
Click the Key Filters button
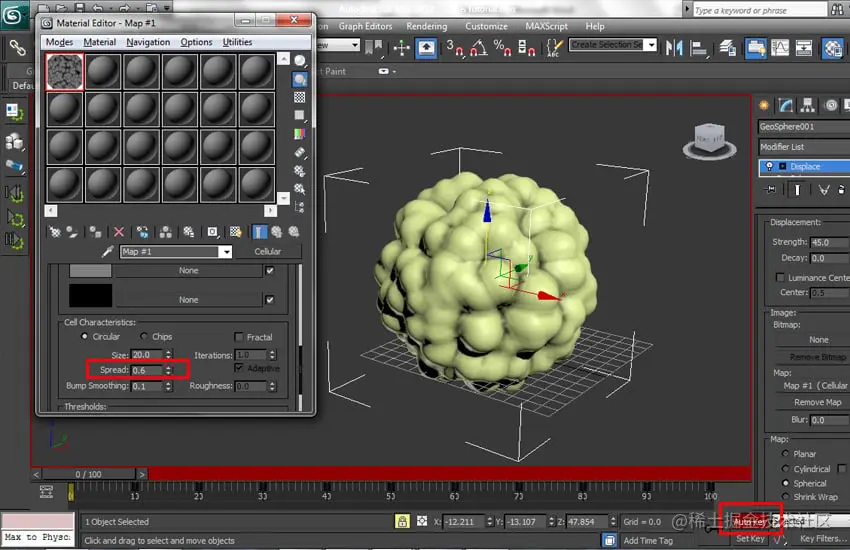[823, 538]
